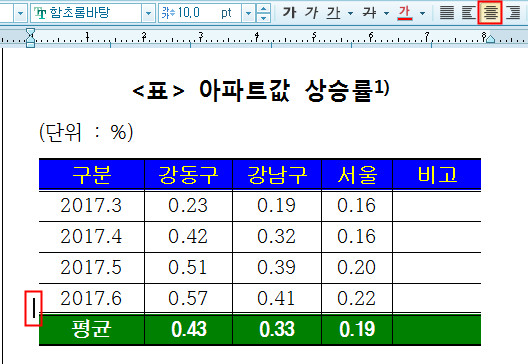528x364 pixels.
Task: Click the 0.19 cell under 강남구 in 2017.3 row
Action: pos(277,206)
